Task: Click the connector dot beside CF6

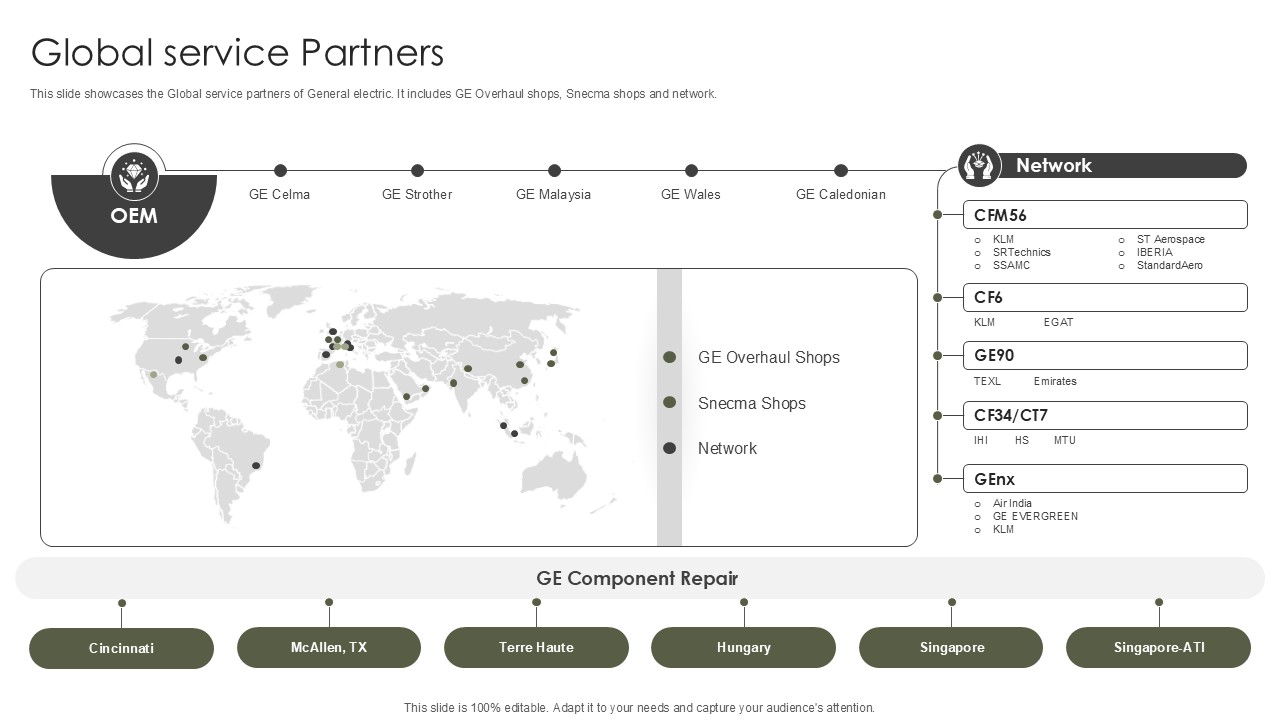Action: point(937,297)
